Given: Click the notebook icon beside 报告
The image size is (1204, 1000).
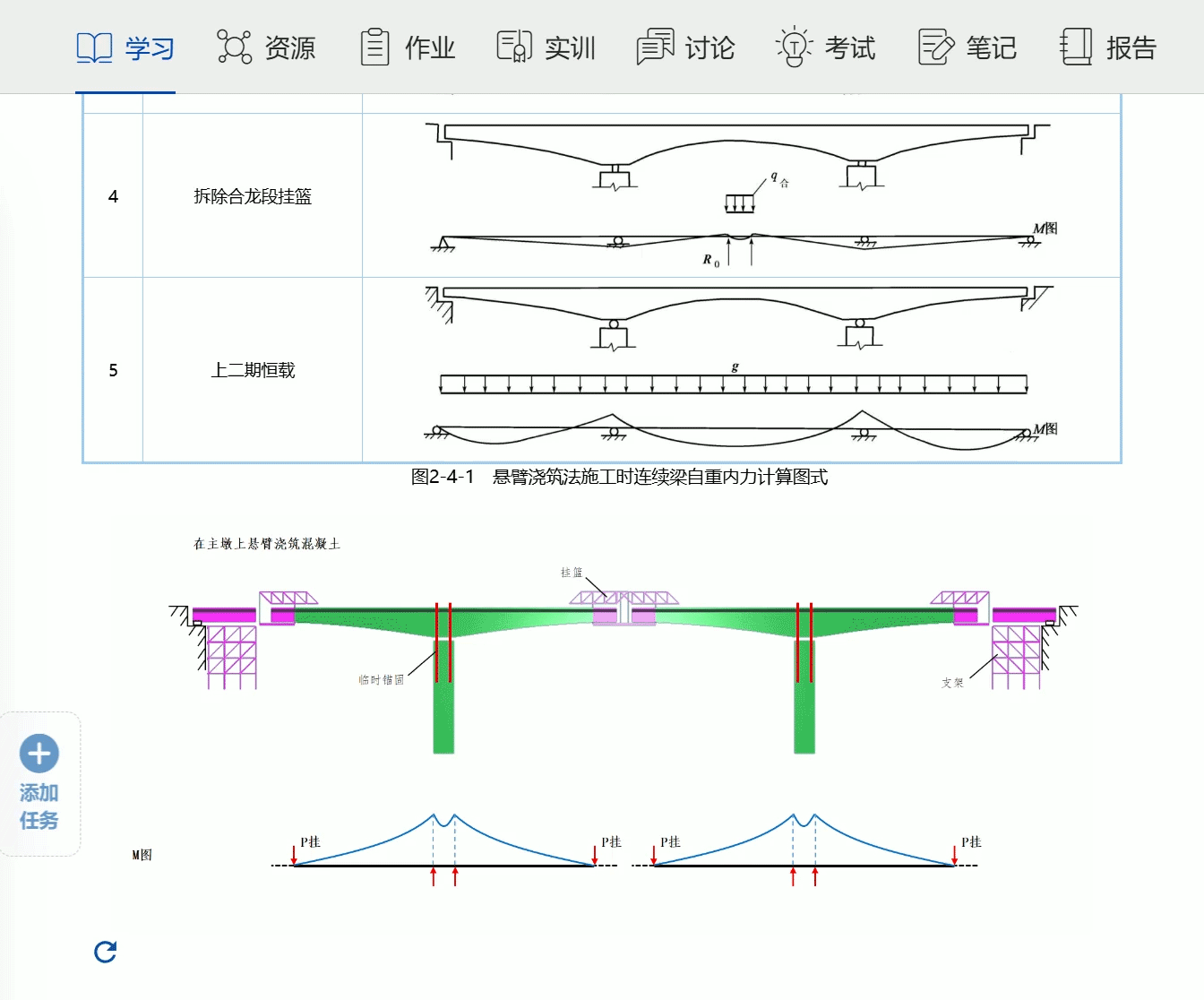Looking at the screenshot, I should tap(1076, 47).
